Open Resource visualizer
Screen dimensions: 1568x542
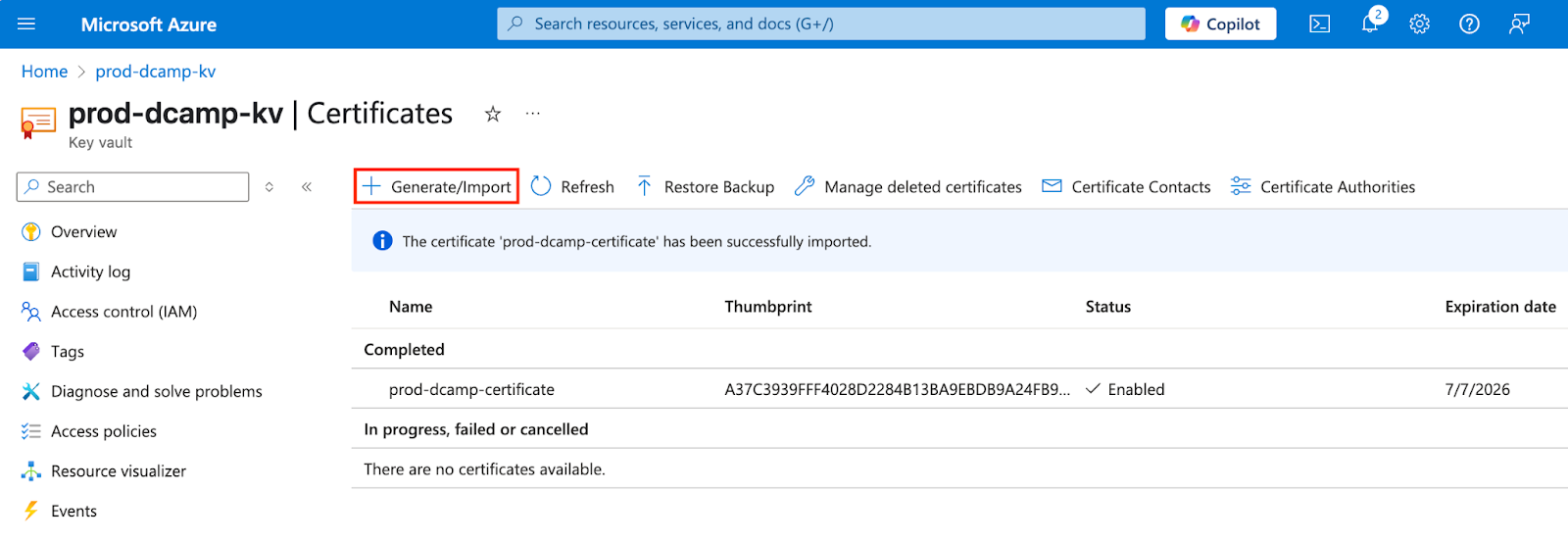click(x=119, y=471)
